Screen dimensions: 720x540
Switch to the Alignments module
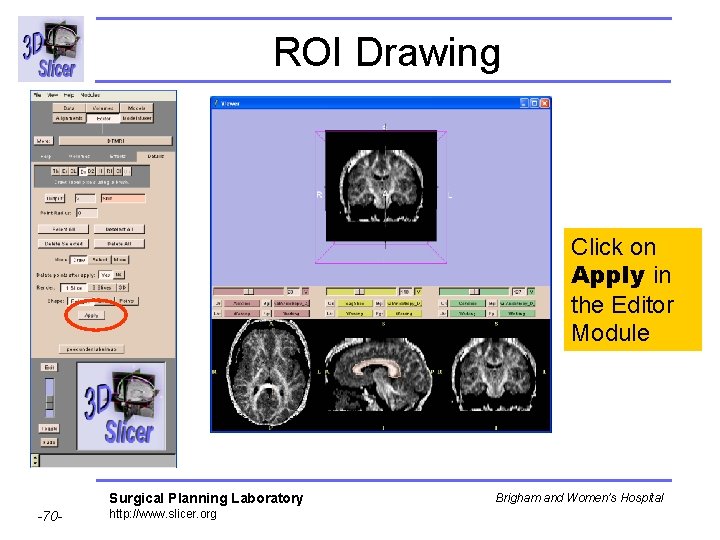69,118
